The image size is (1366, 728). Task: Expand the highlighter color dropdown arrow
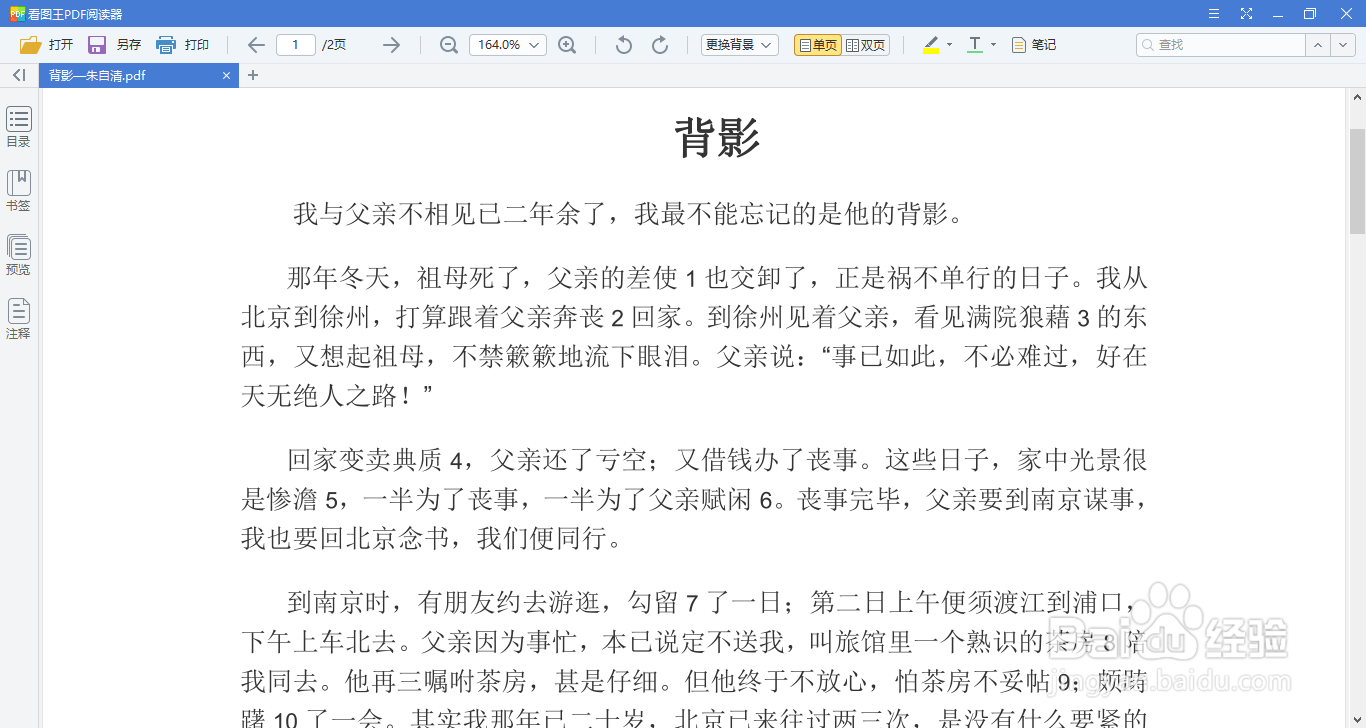(950, 45)
